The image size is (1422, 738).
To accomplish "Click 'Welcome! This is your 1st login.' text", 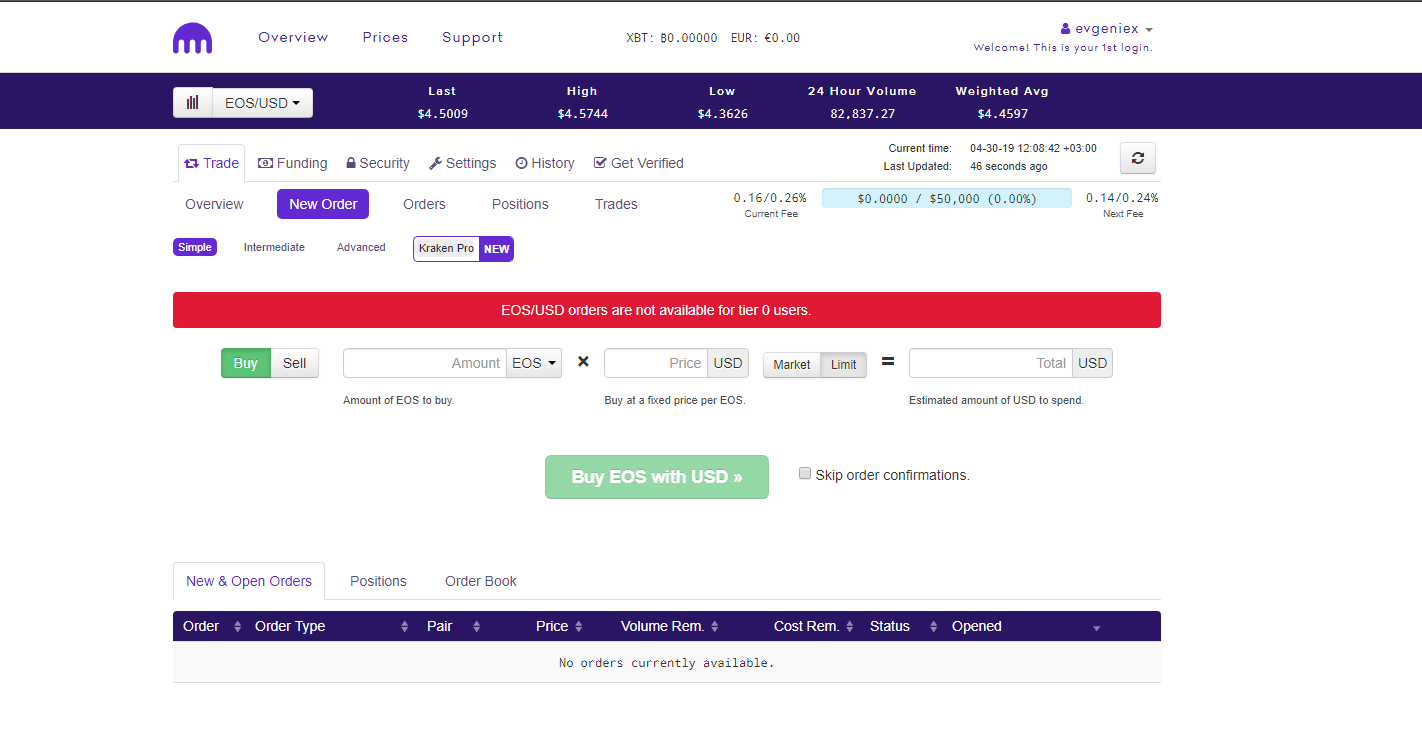I will pos(1063,47).
